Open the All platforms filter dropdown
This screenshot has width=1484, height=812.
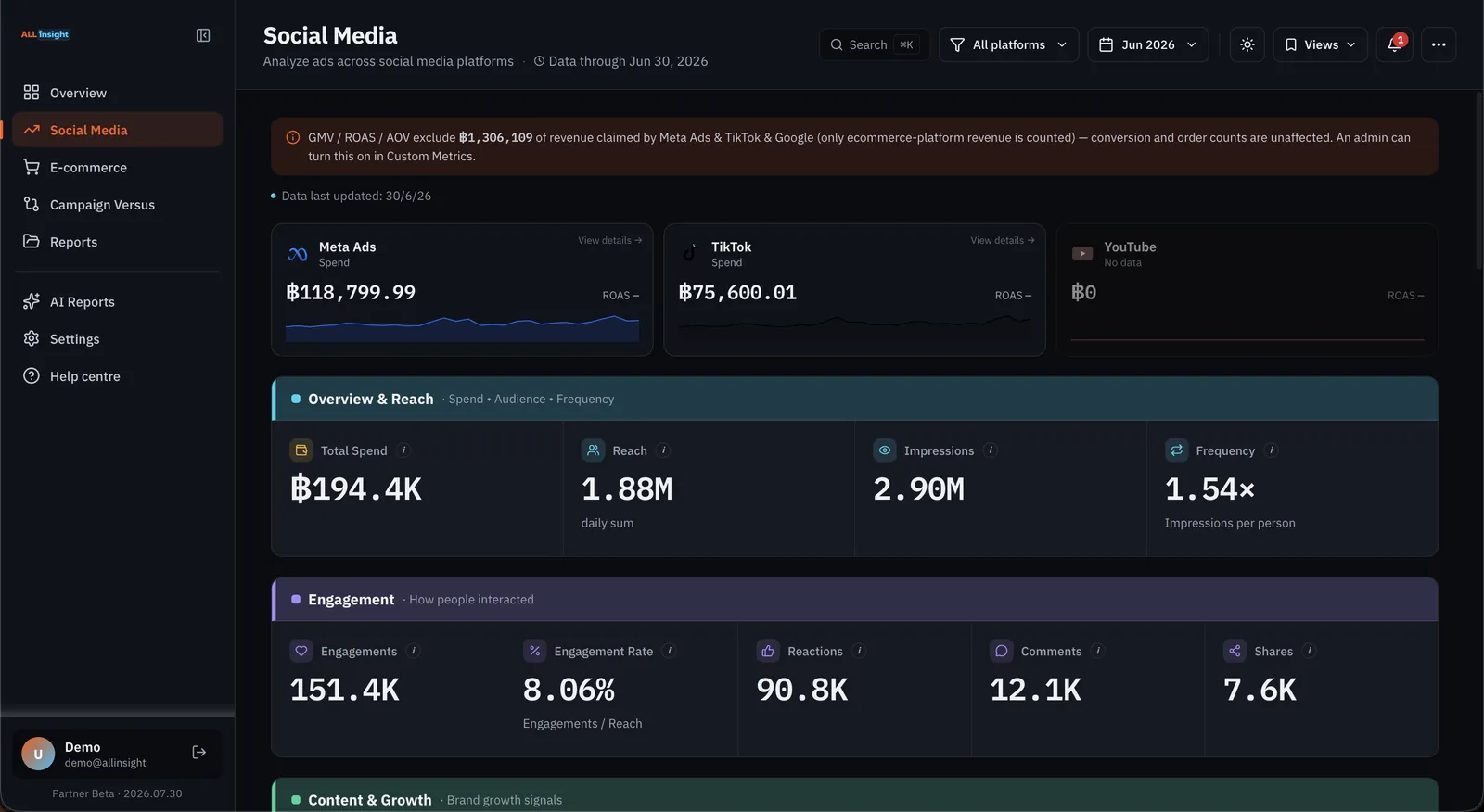1009,44
